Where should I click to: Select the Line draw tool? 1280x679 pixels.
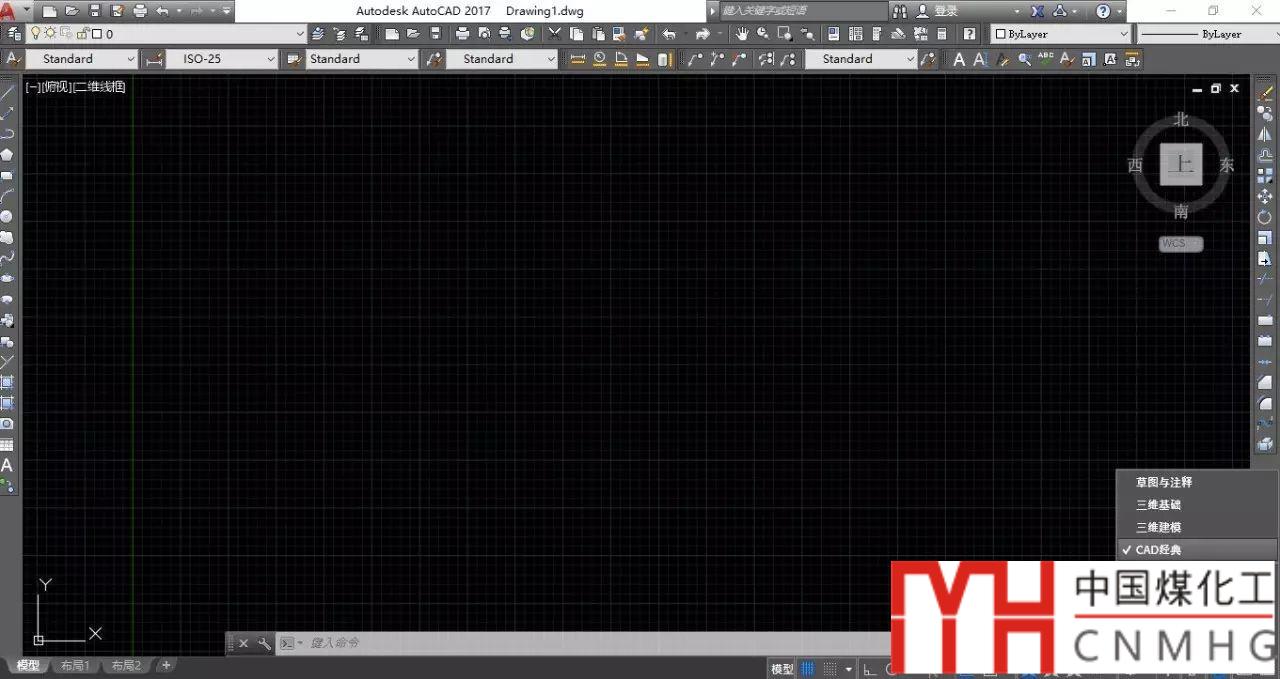pos(7,92)
